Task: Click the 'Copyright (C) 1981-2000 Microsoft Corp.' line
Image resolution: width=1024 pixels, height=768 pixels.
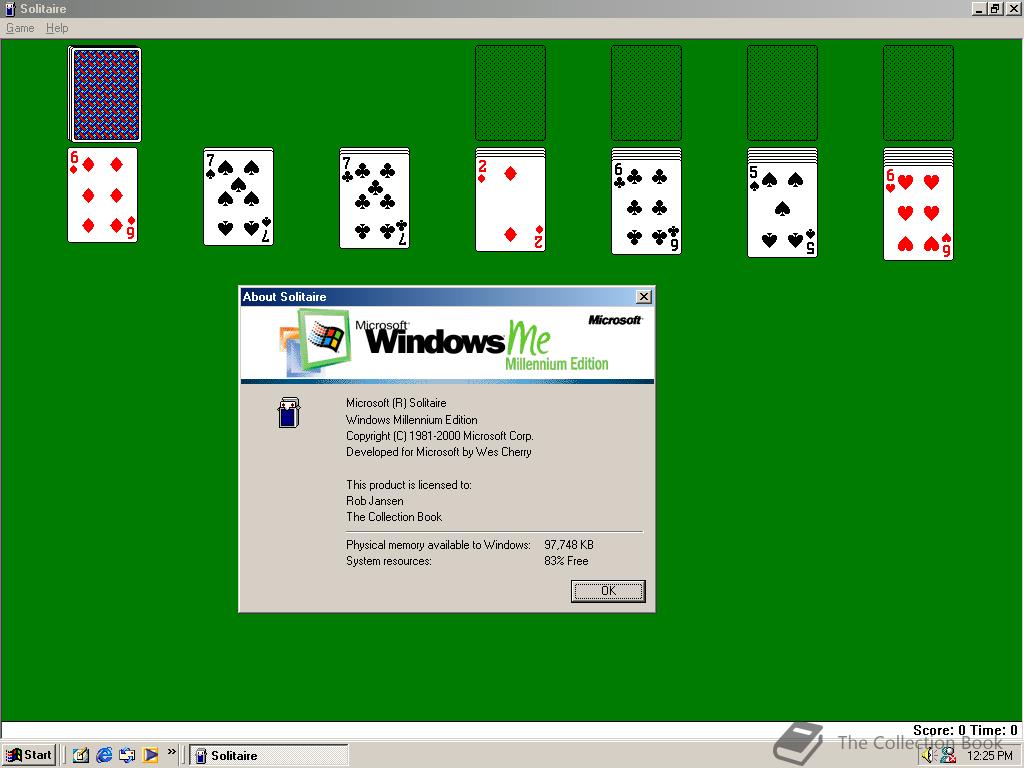Action: pos(440,436)
